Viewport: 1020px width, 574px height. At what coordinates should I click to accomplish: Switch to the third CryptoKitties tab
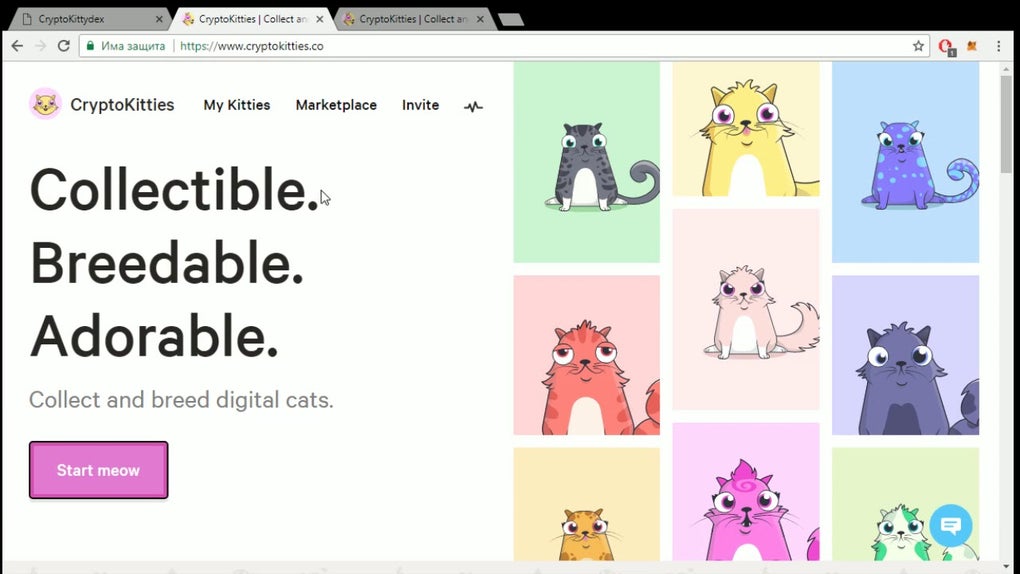pos(413,19)
